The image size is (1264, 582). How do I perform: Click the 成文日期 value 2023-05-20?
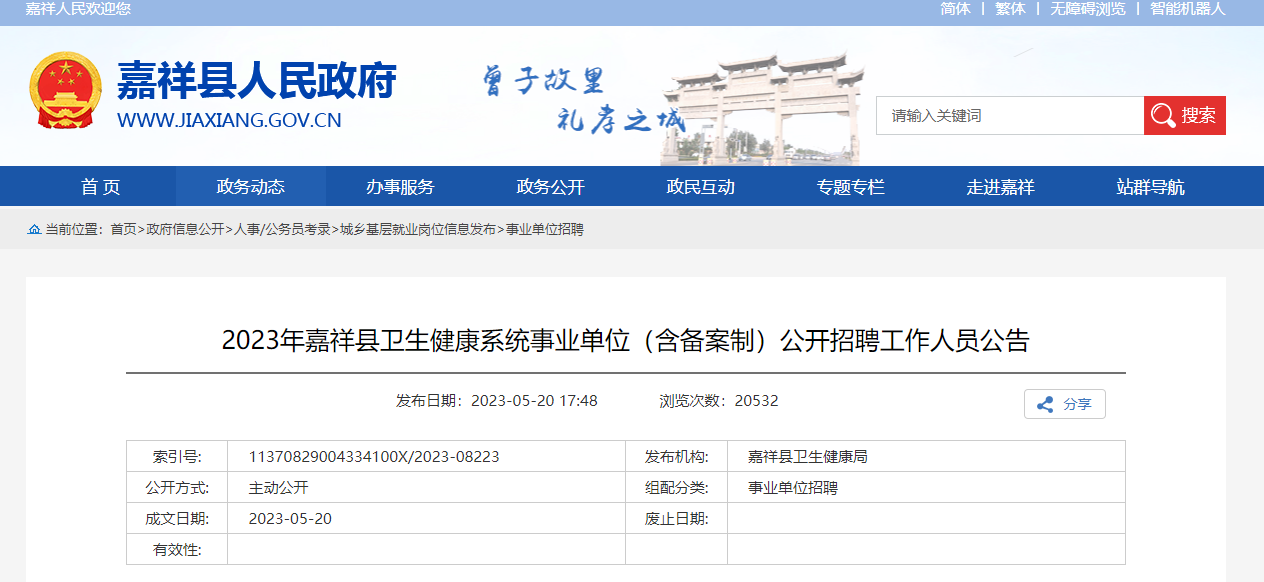(x=290, y=519)
